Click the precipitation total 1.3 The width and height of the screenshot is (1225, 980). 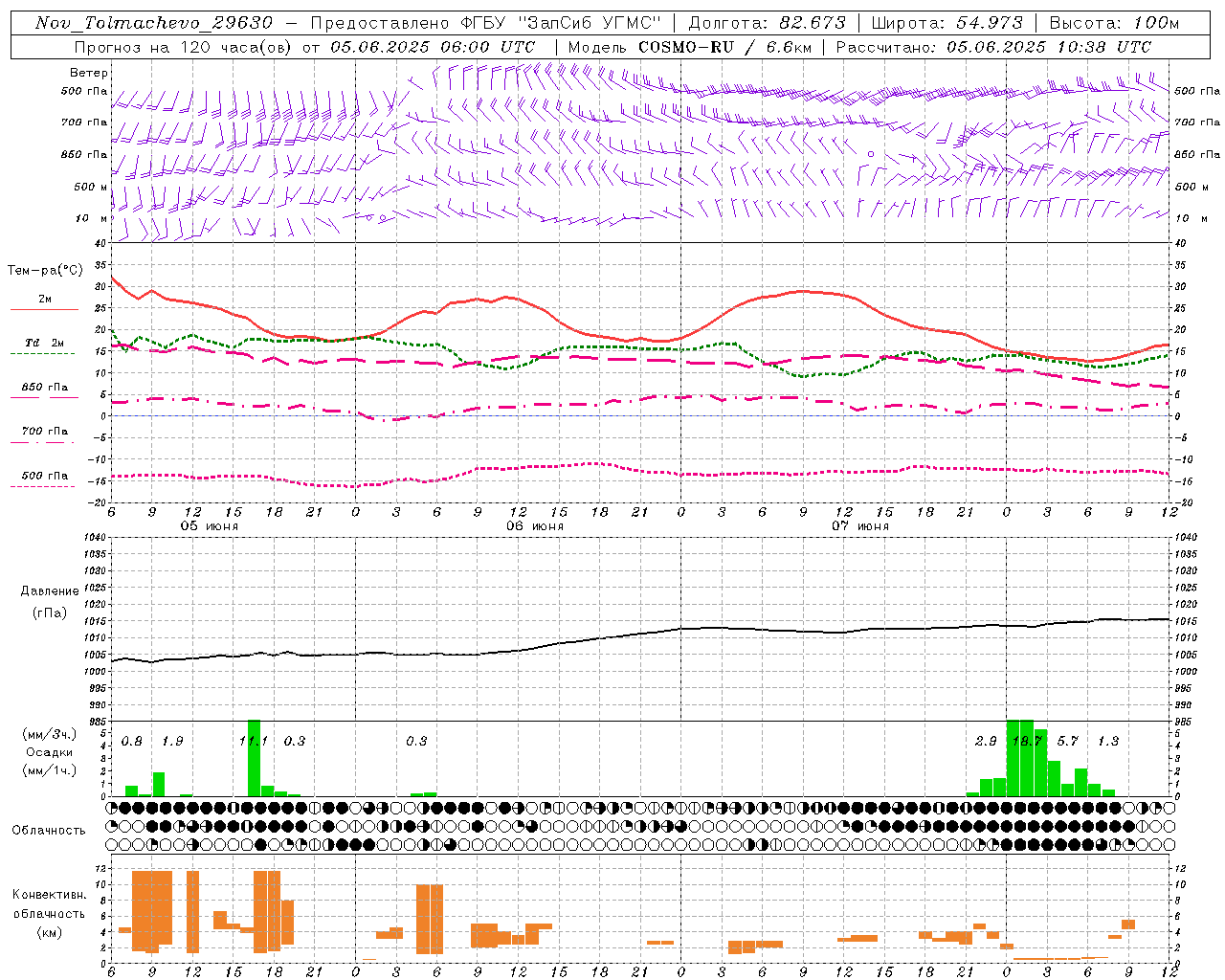pyautogui.click(x=1108, y=741)
